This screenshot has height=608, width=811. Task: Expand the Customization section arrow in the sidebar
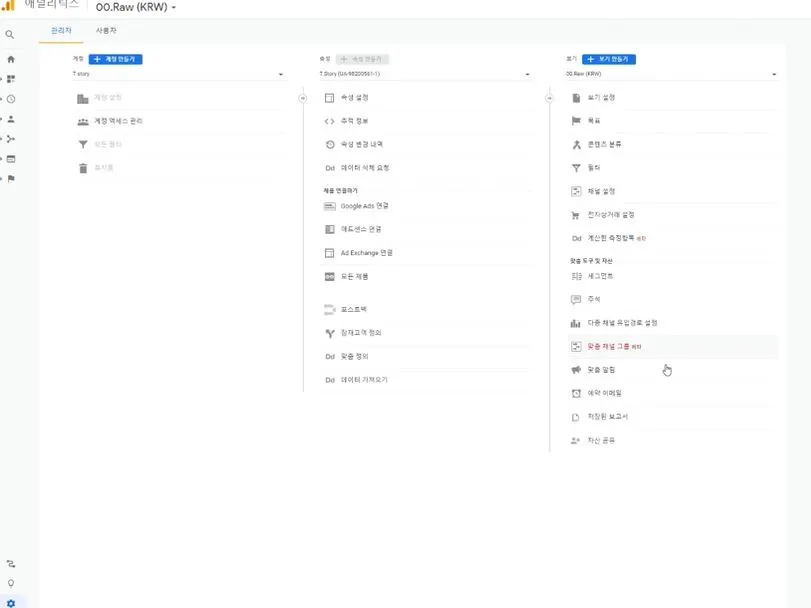tap(2, 79)
